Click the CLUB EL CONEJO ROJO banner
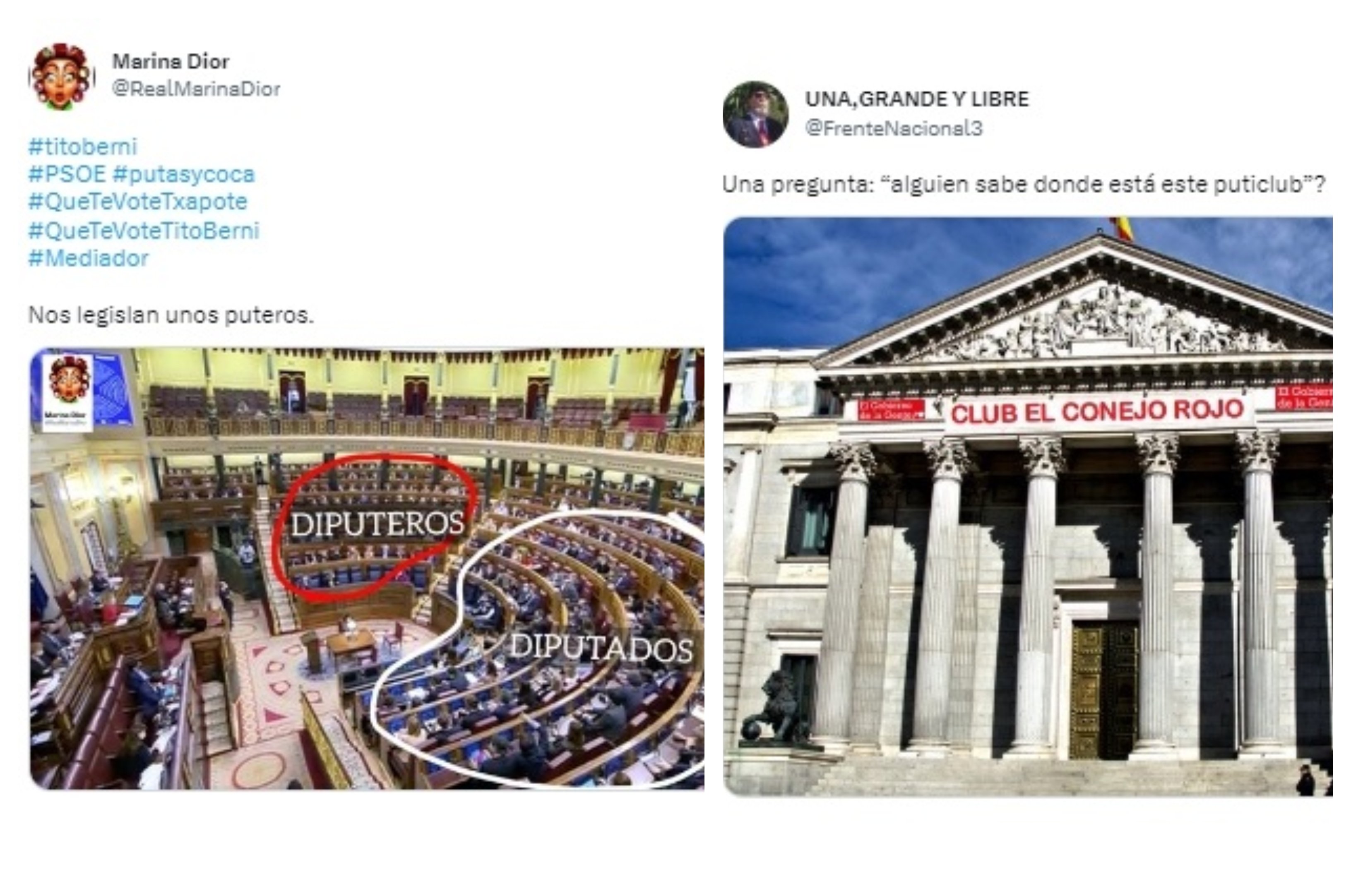 tap(1097, 411)
